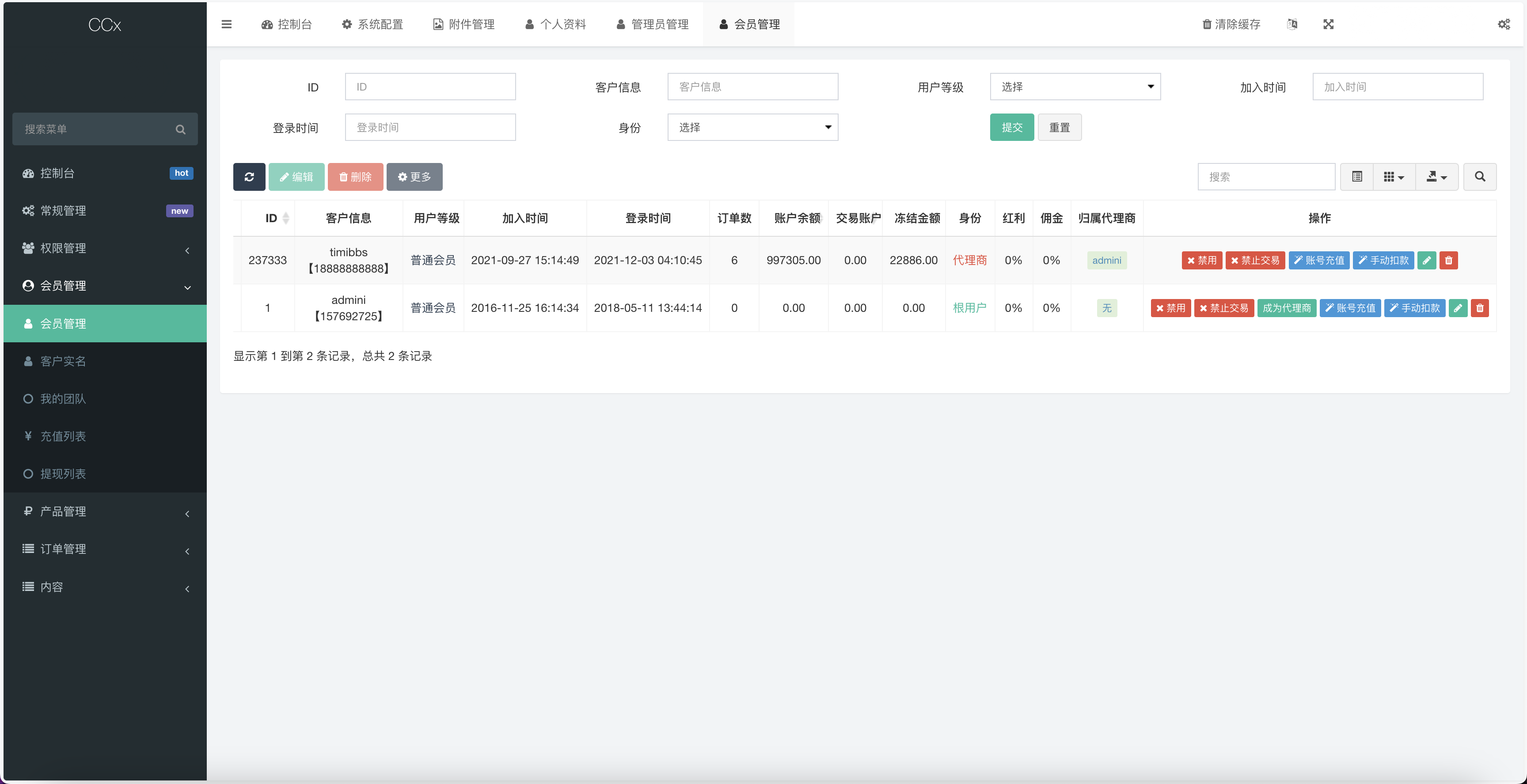Disable user timibbs with its 禁用 button
1527x784 pixels.
pos(1202,260)
